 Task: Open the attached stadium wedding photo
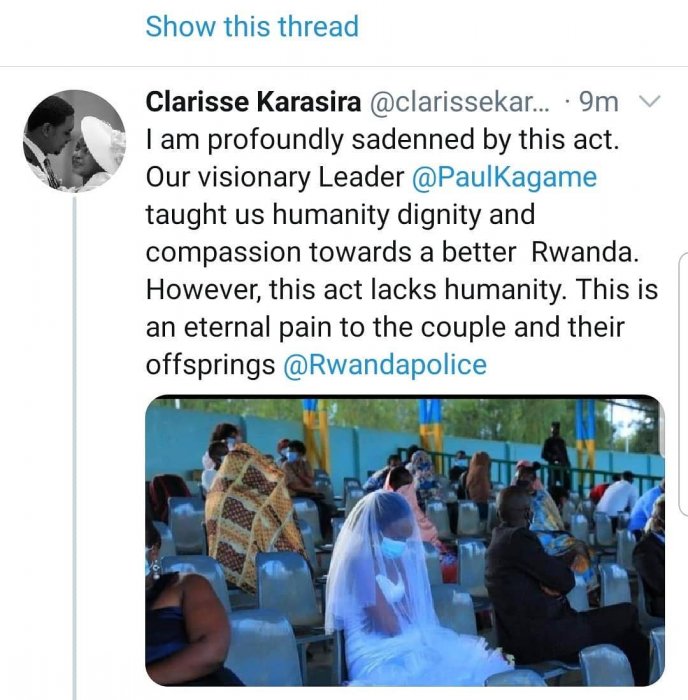point(404,540)
